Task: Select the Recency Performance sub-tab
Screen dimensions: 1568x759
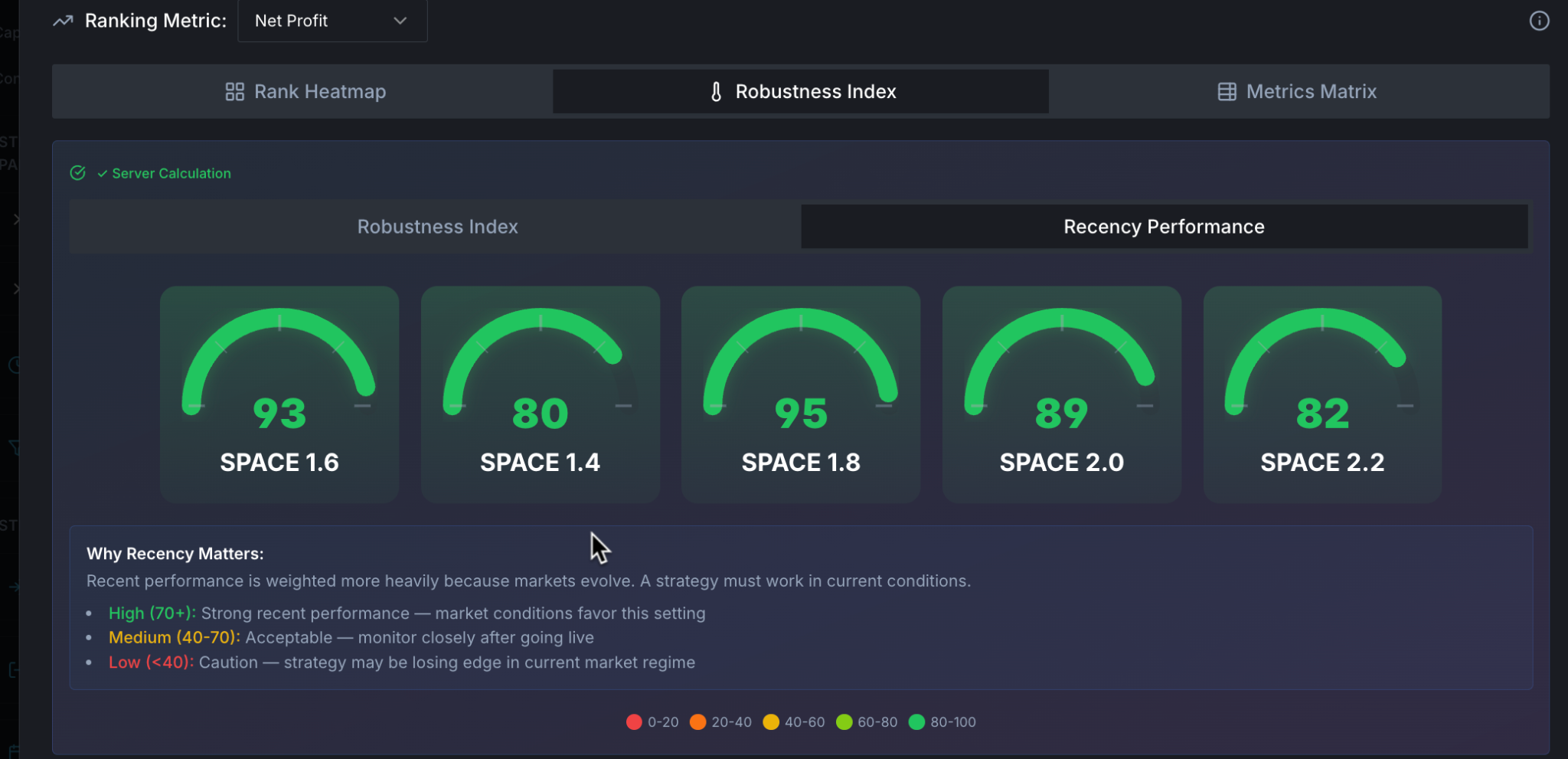Action: pyautogui.click(x=1164, y=227)
